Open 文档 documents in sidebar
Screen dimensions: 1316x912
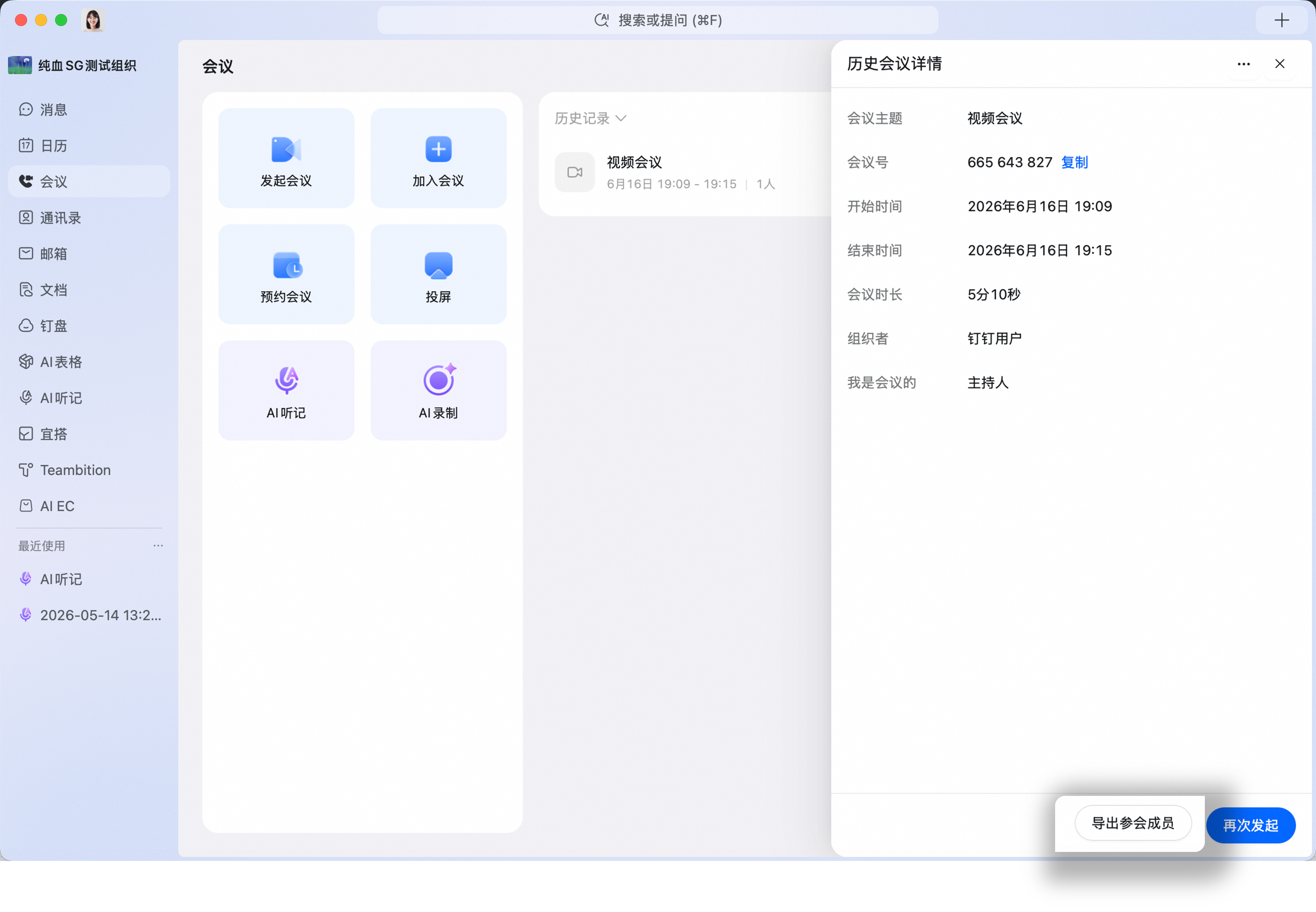[89, 290]
